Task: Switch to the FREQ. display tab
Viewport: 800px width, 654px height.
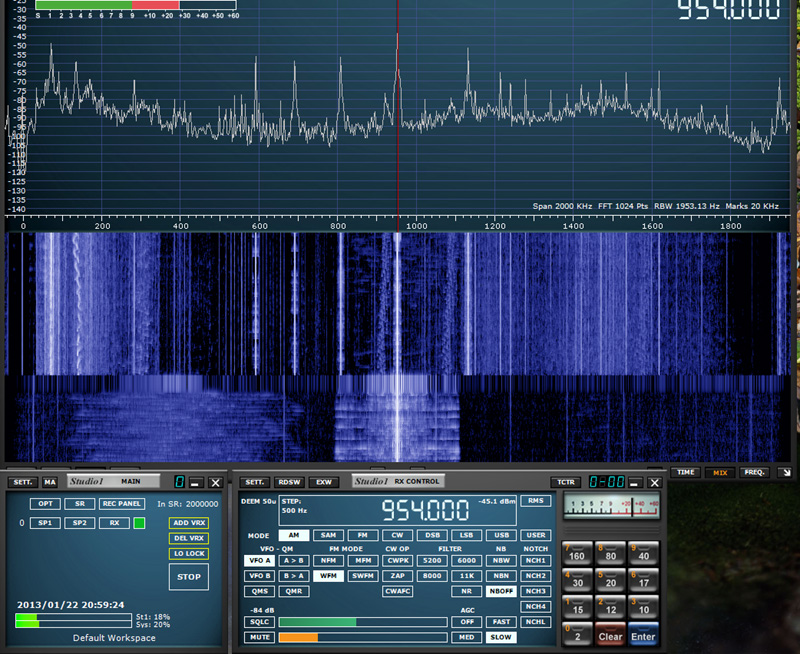Action: point(753,472)
